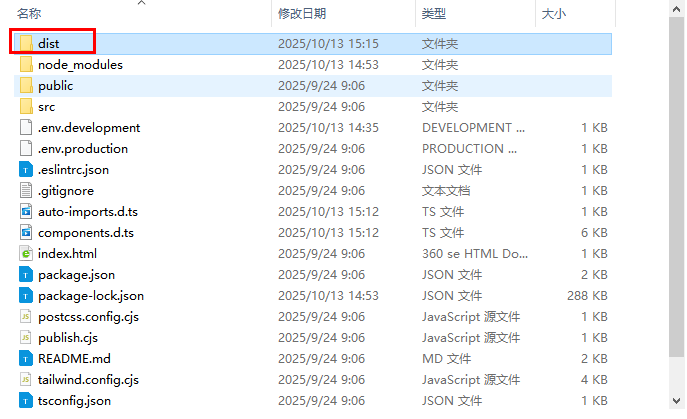Click the scrollbar up arrow
Viewport: 687px width, 419px height.
[676, 9]
